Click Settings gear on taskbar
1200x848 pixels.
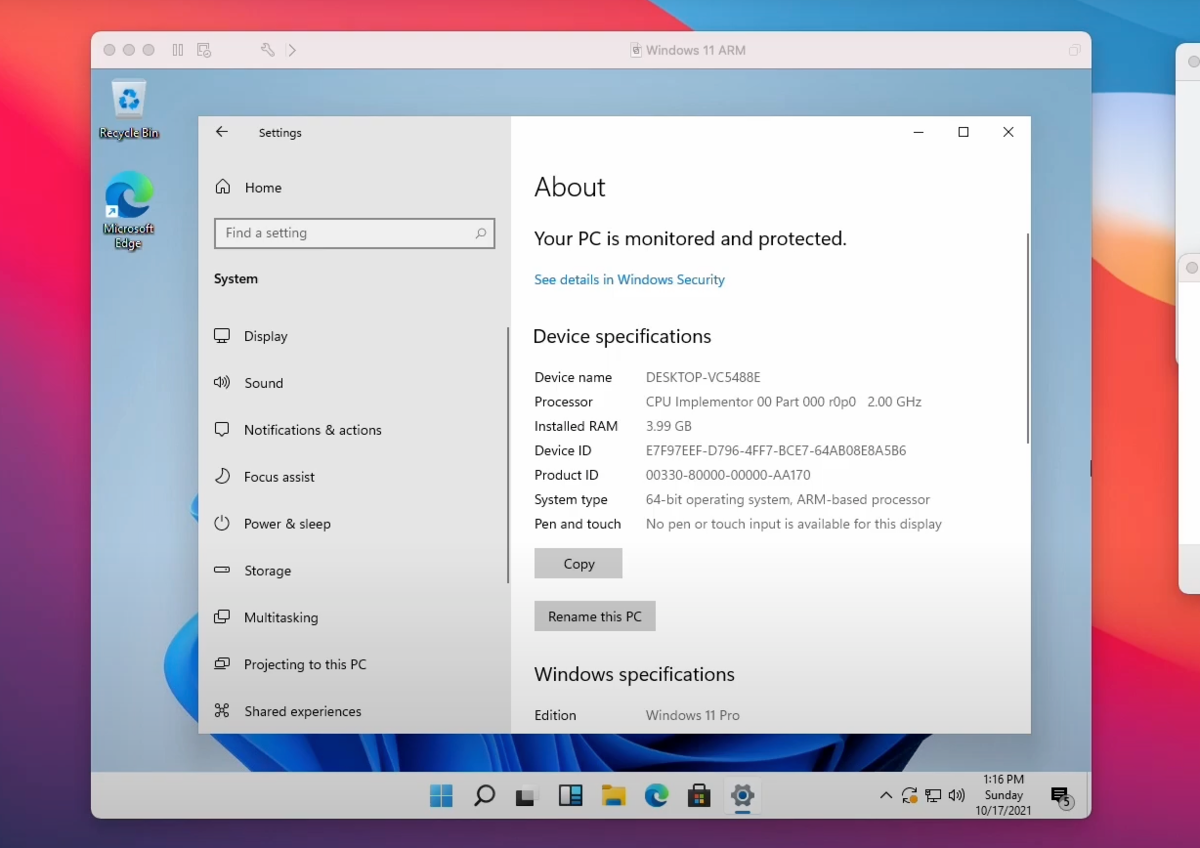742,796
